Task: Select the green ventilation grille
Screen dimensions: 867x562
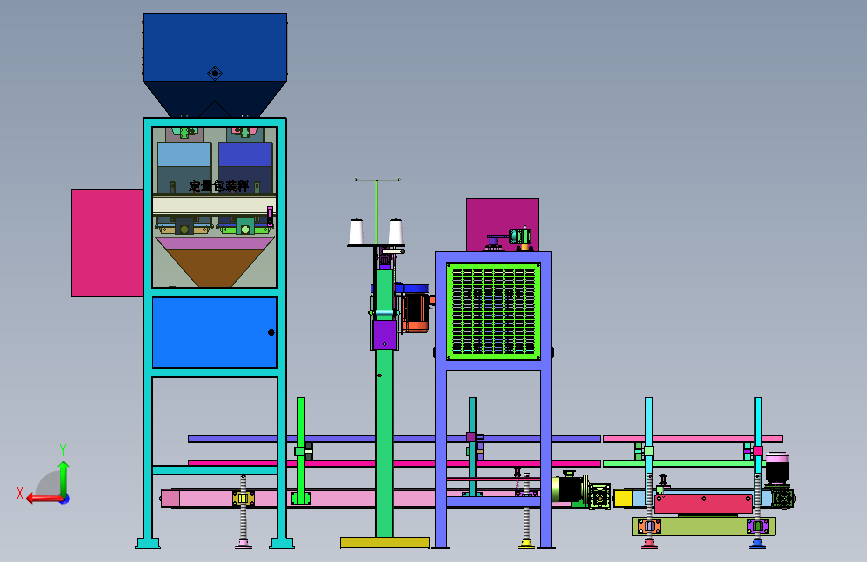Action: click(493, 311)
